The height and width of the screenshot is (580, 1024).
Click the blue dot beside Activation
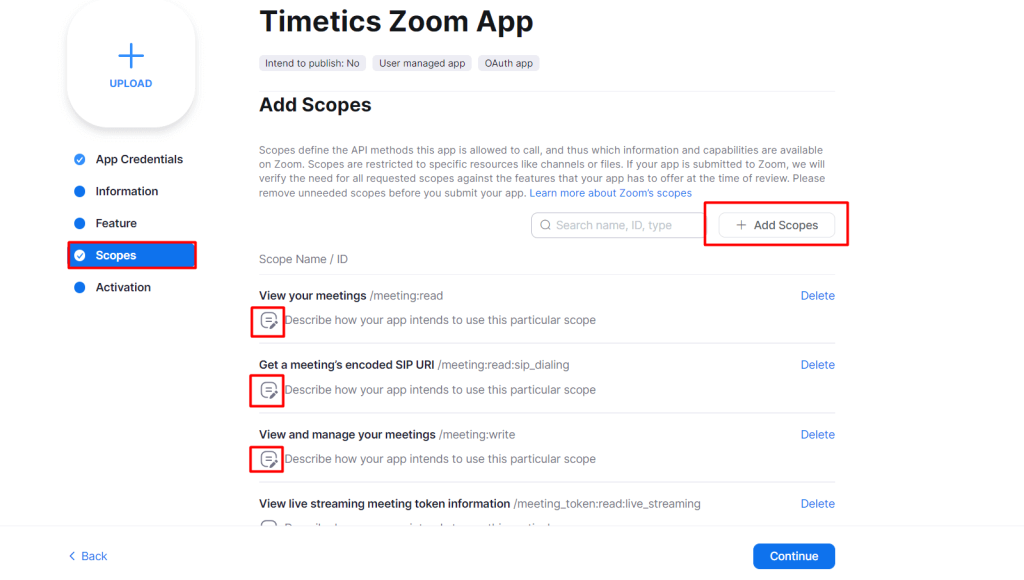80,287
